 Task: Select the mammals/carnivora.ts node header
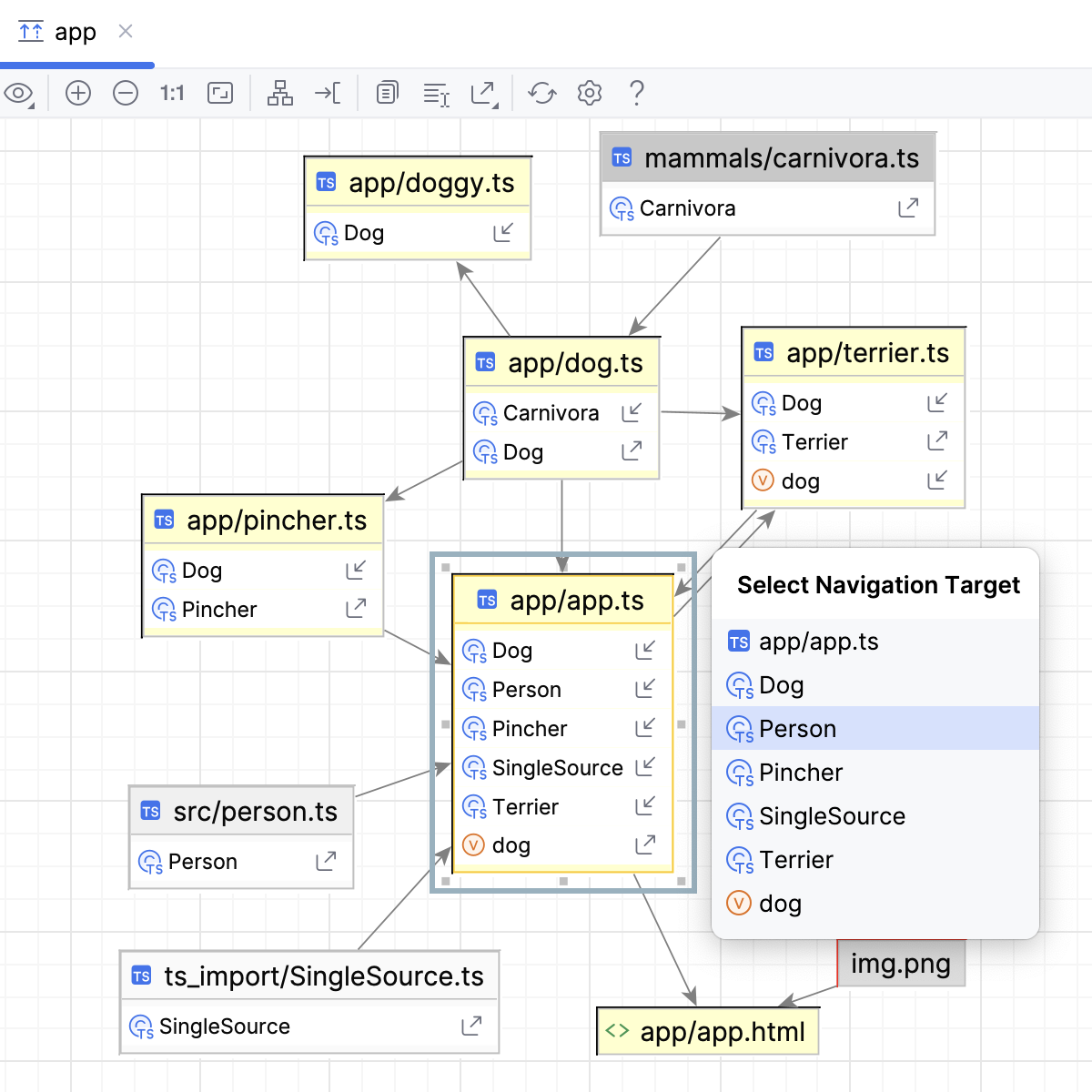tap(768, 158)
